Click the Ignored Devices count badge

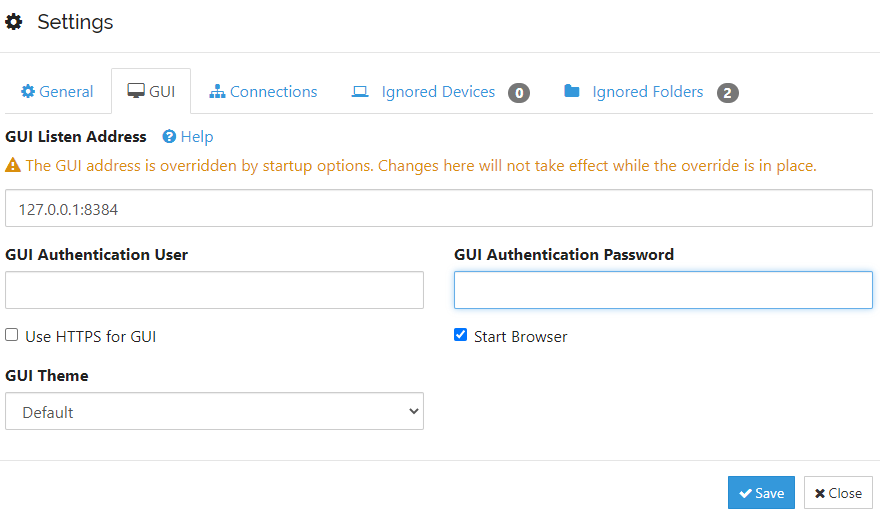(x=519, y=93)
